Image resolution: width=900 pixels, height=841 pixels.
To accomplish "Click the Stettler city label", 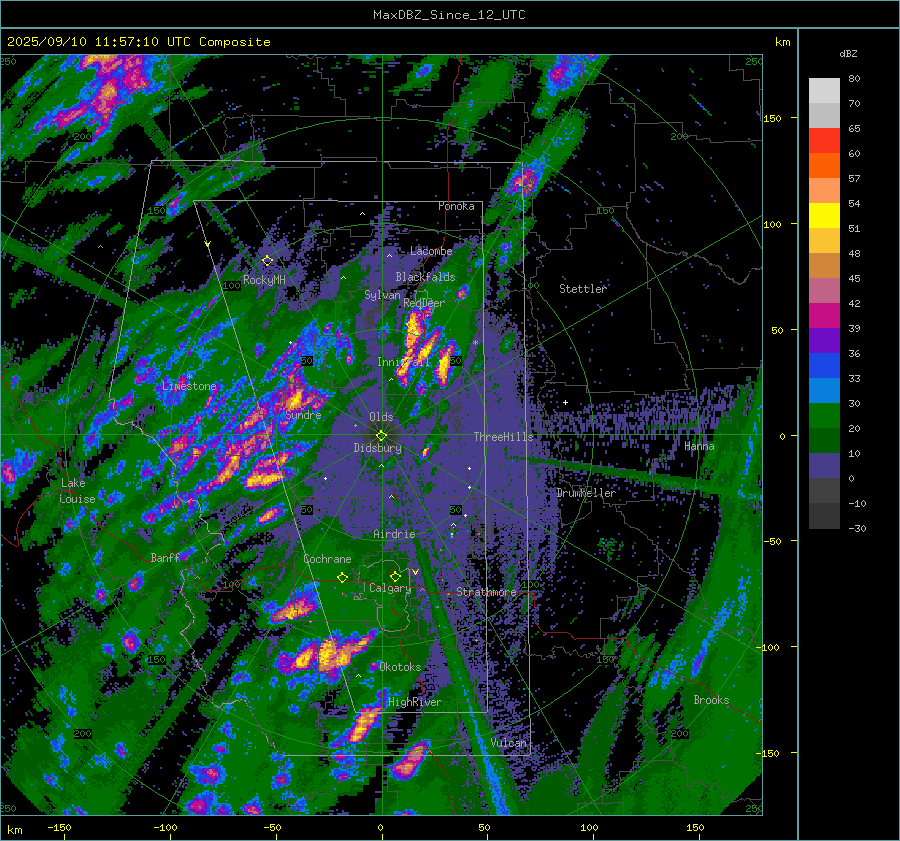I will pos(583,289).
